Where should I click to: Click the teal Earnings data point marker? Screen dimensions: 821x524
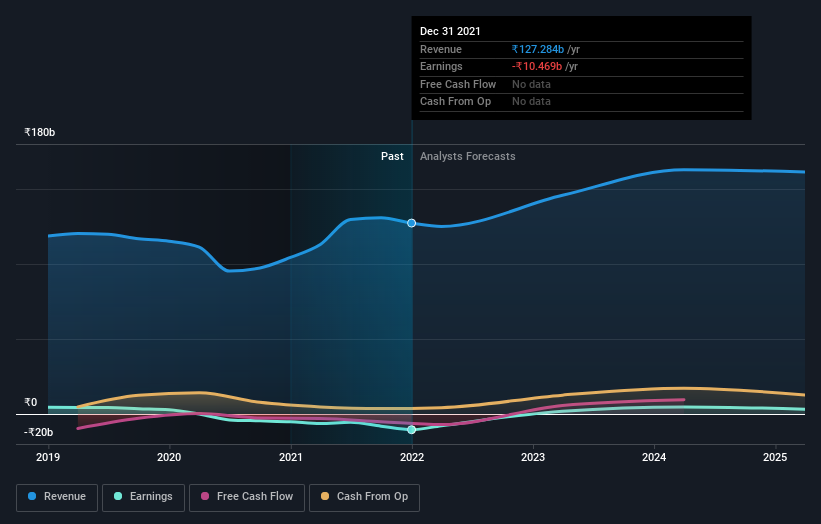[x=412, y=430]
